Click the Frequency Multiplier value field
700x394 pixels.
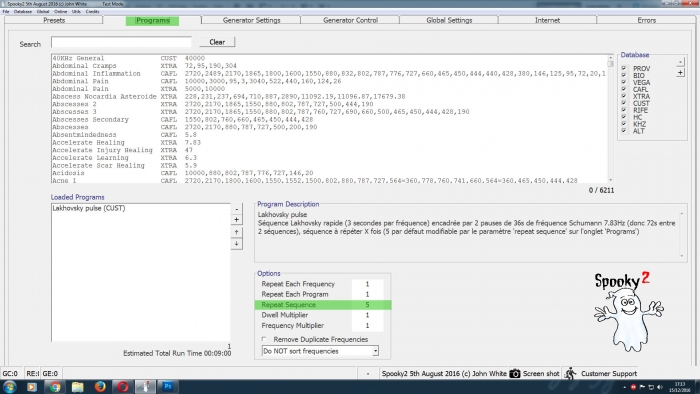point(367,325)
